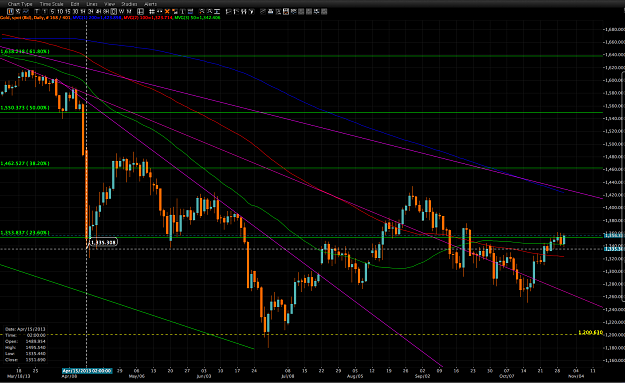Click the split chart layout icon
Image resolution: width=625 pixels, height=383 pixels.
tap(140, 12)
